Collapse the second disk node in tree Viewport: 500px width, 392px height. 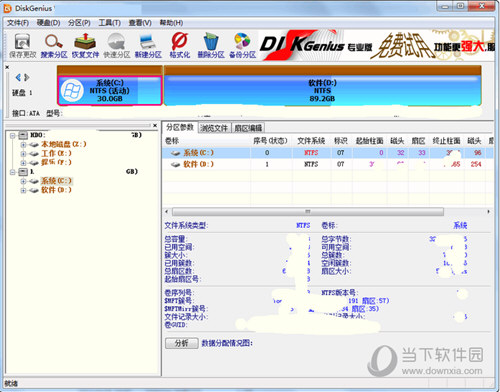[x=13, y=172]
